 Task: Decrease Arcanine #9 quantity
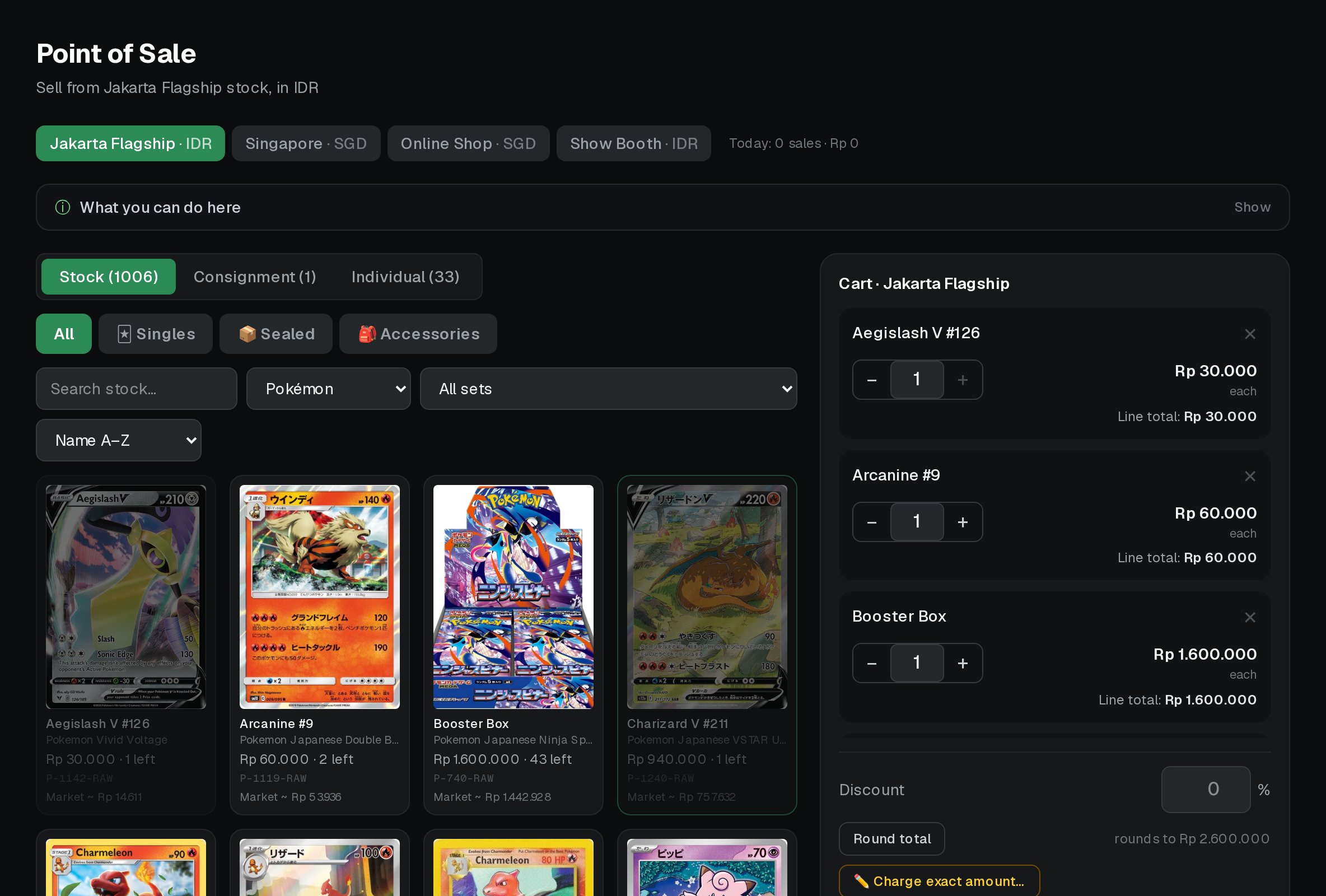tap(872, 521)
